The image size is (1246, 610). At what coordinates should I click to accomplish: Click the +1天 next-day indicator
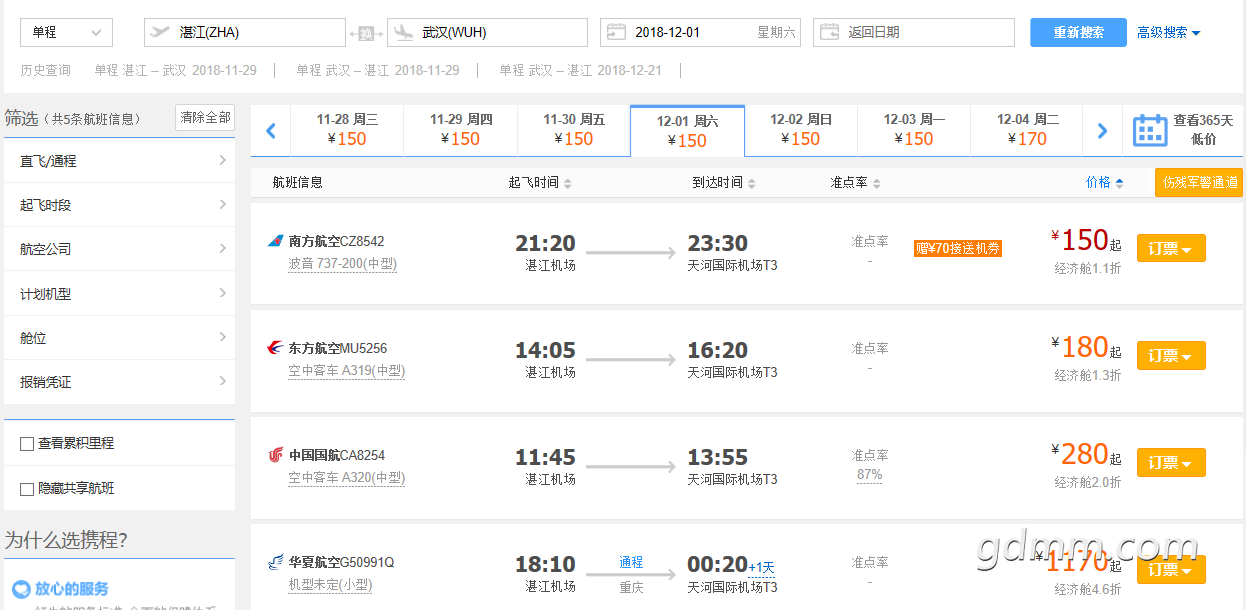click(x=762, y=568)
